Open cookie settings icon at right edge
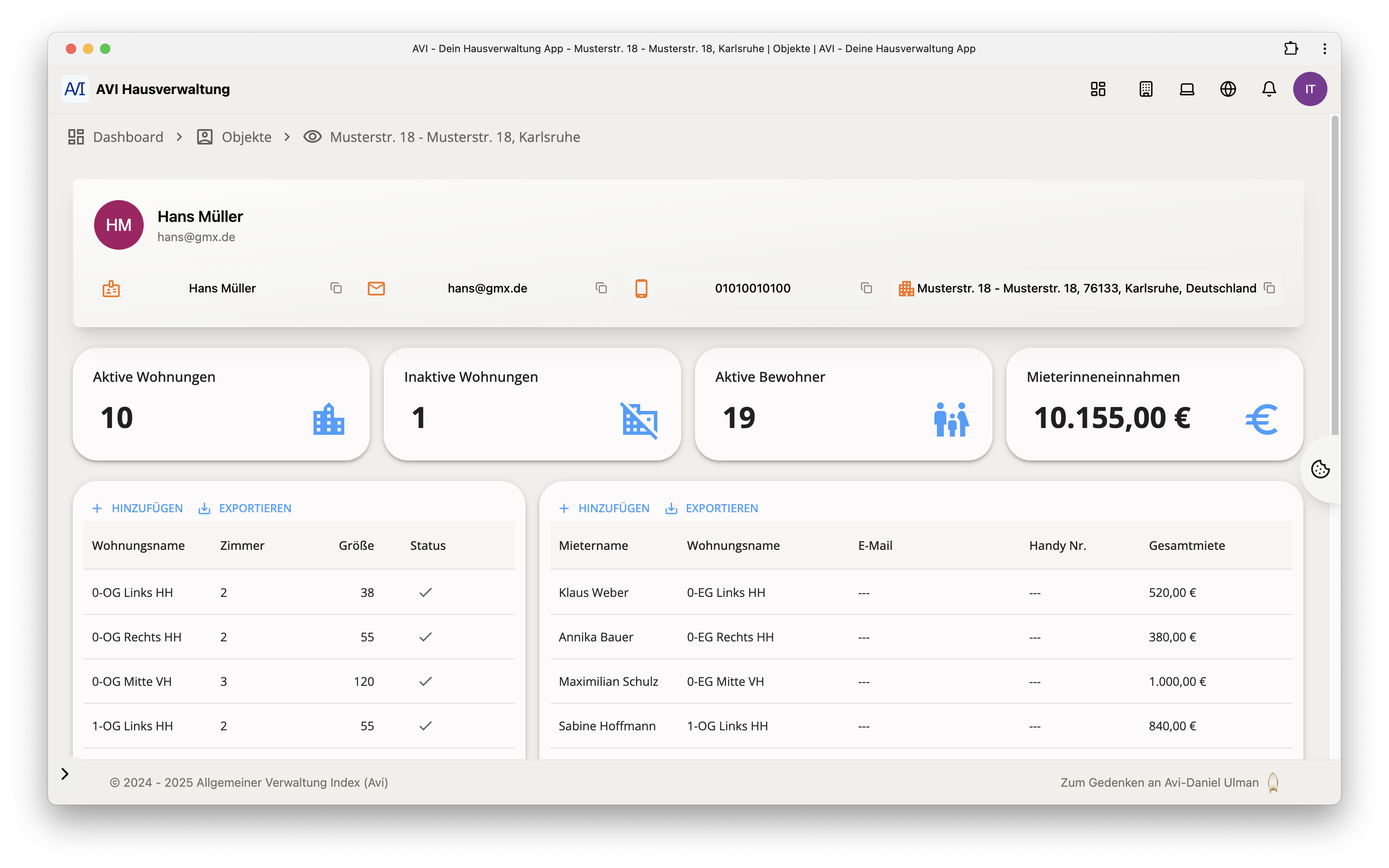This screenshot has height=868, width=1389. pyautogui.click(x=1320, y=469)
